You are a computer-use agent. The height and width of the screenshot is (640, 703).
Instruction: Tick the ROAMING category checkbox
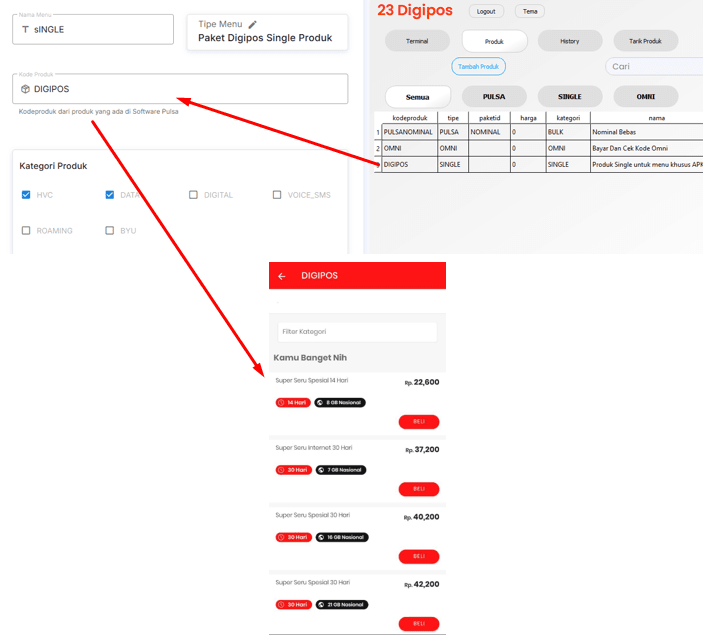pos(26,230)
